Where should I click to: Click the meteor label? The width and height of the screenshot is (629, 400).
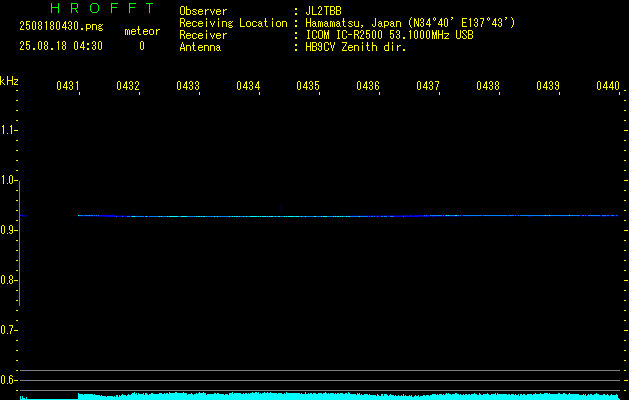[x=142, y=31]
